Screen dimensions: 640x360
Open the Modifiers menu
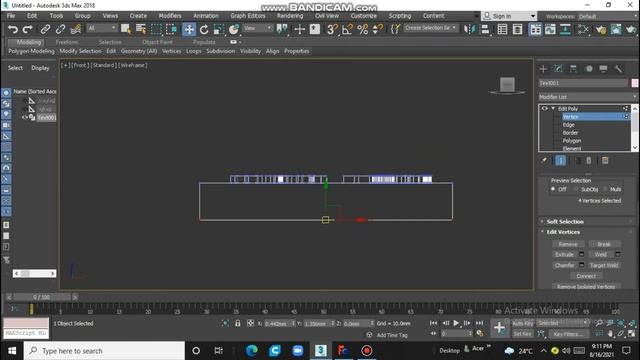pos(170,16)
